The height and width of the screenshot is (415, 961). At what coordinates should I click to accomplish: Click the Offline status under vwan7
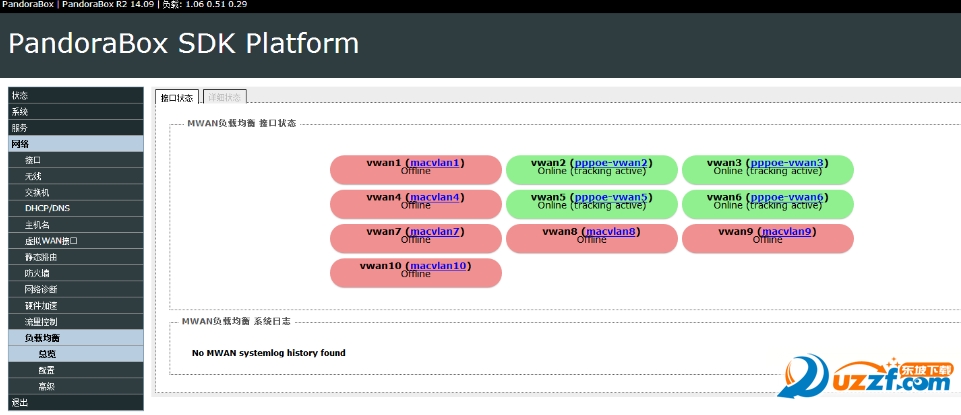click(x=416, y=240)
